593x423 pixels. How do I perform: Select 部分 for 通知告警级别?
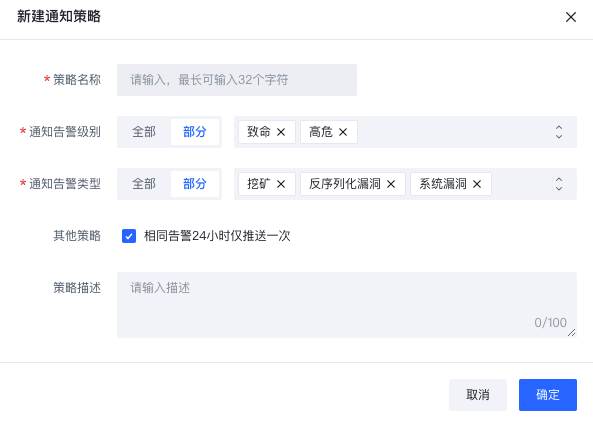click(x=195, y=132)
